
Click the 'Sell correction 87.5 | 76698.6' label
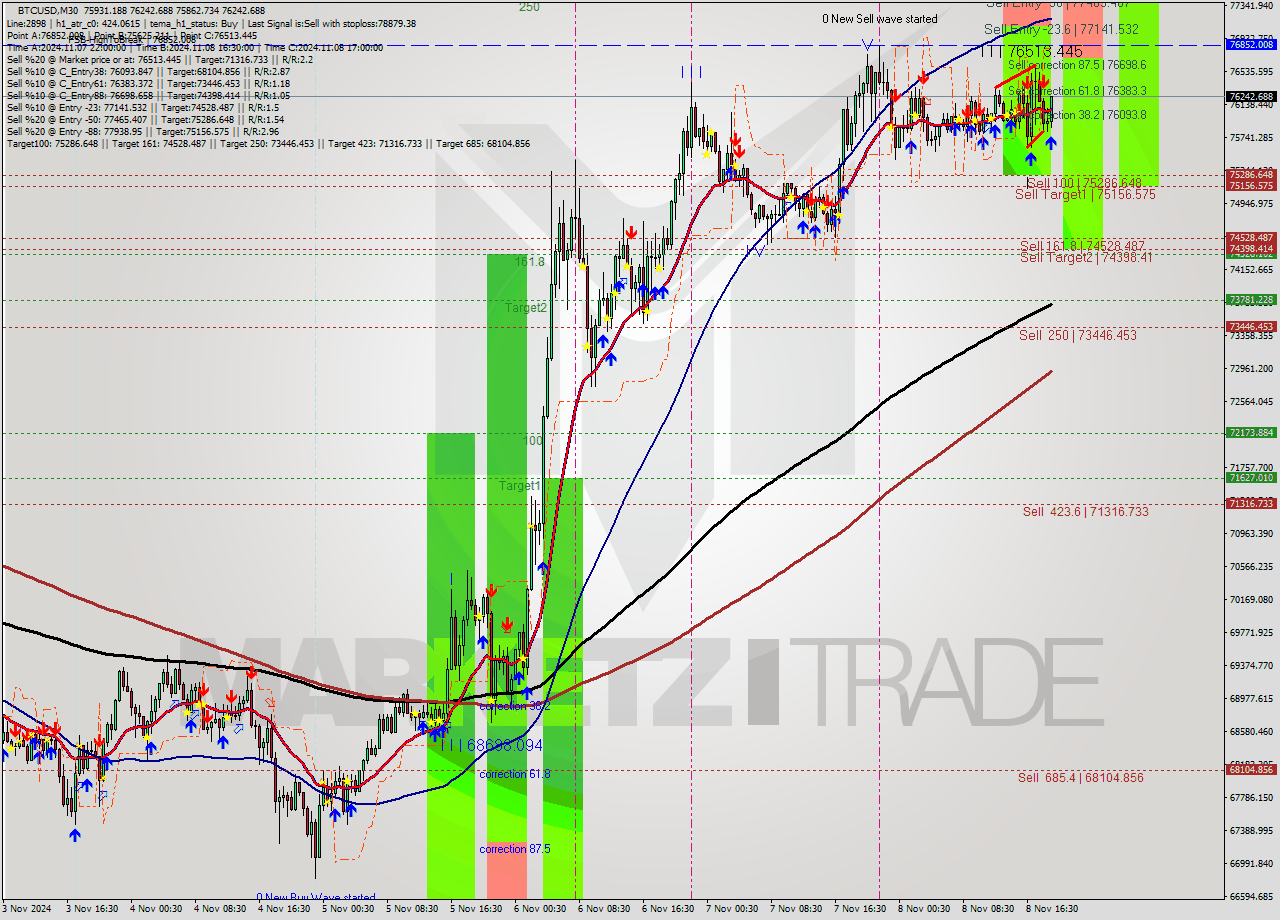click(1076, 65)
